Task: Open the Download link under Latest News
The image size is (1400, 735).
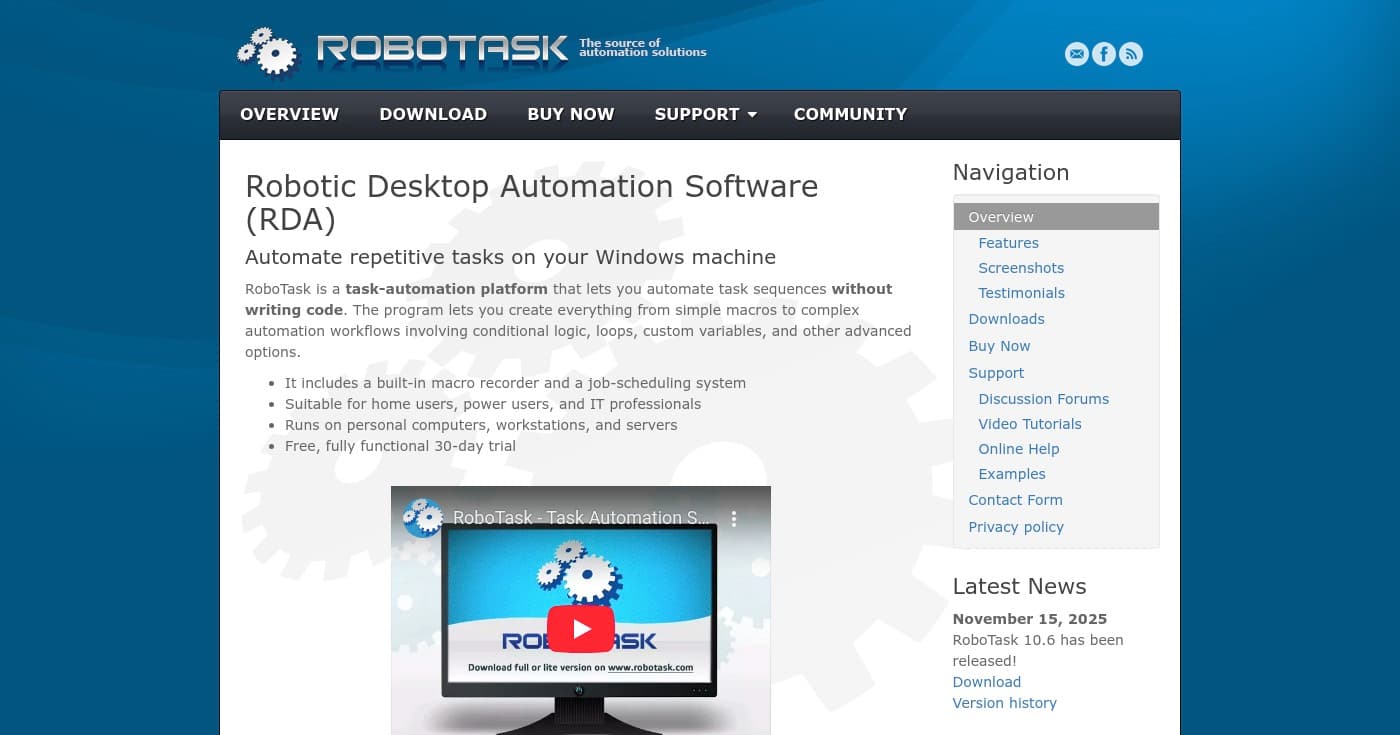Action: point(986,681)
